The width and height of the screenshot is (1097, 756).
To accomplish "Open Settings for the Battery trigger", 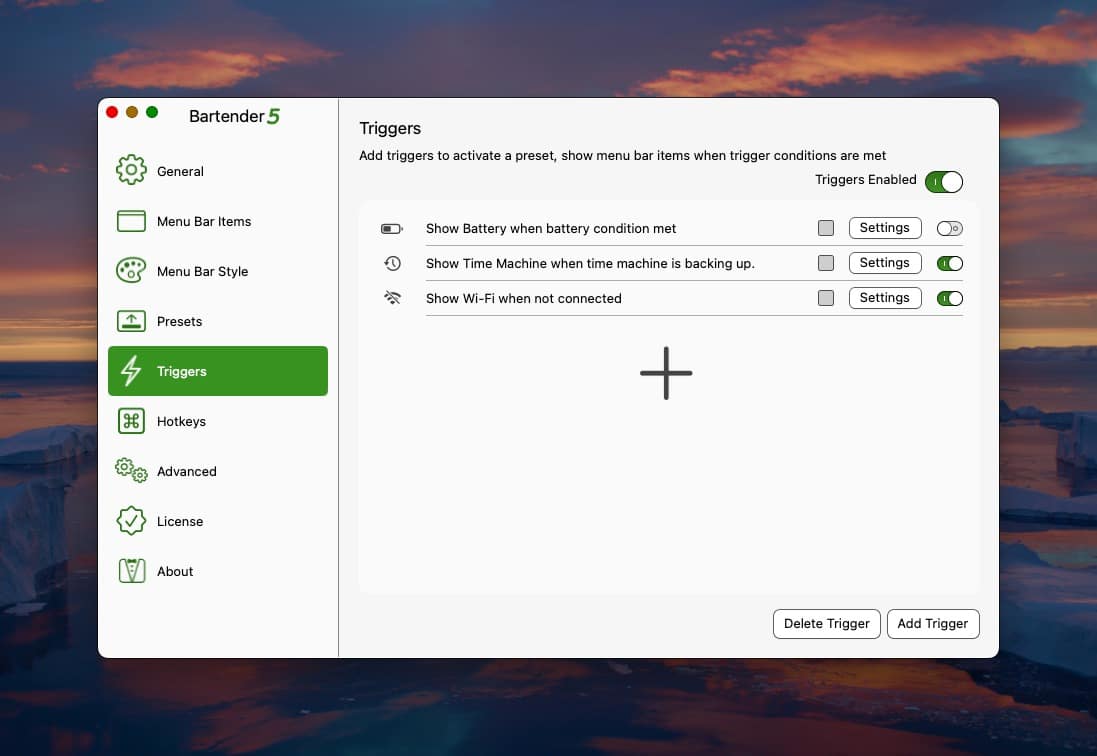I will (x=884, y=228).
